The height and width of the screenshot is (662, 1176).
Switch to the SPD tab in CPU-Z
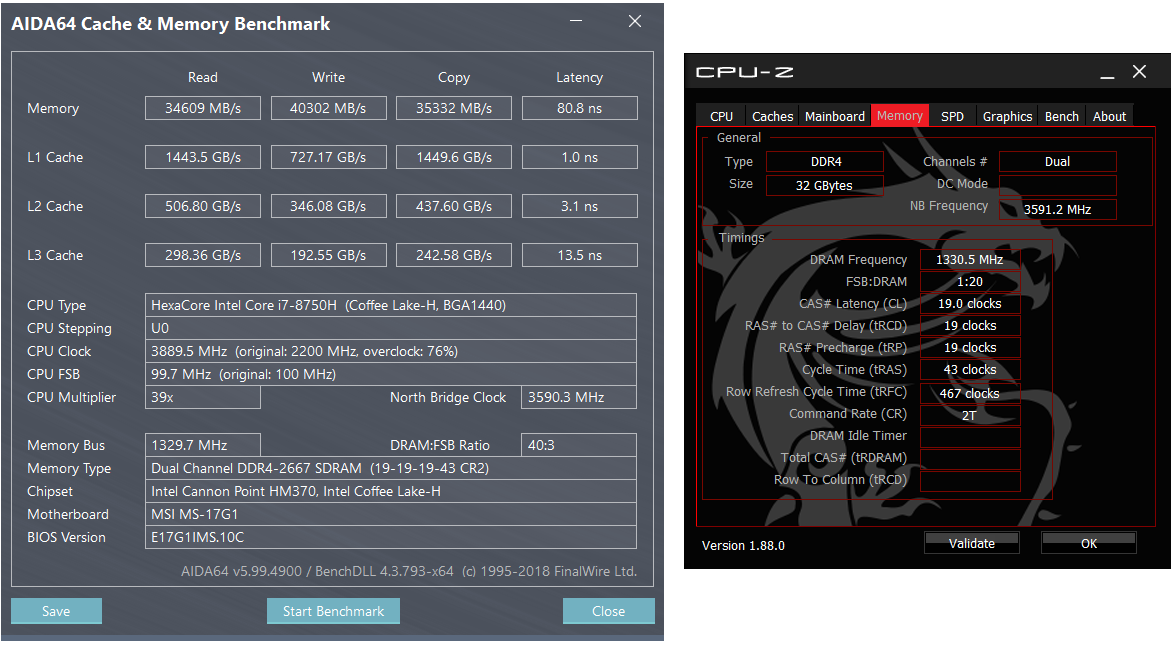[952, 116]
